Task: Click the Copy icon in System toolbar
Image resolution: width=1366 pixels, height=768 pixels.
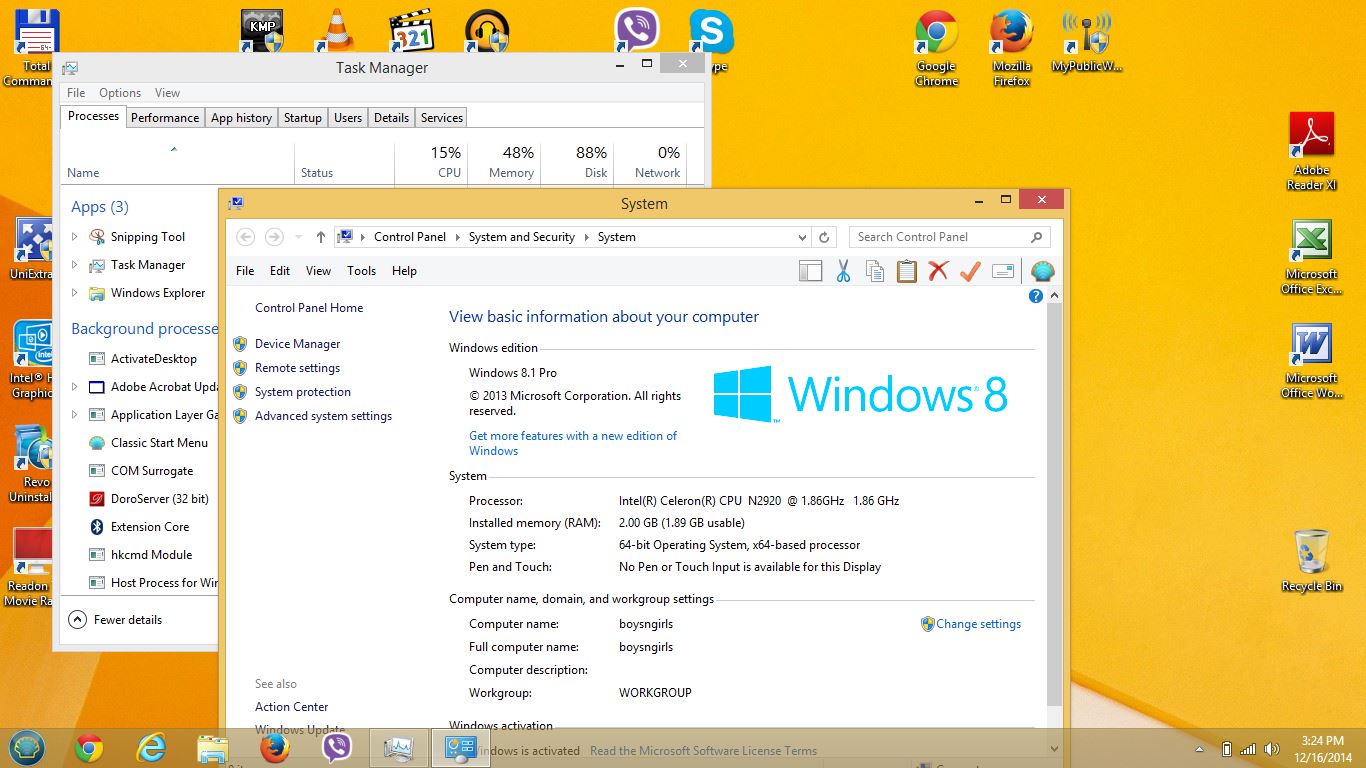Action: click(x=875, y=271)
